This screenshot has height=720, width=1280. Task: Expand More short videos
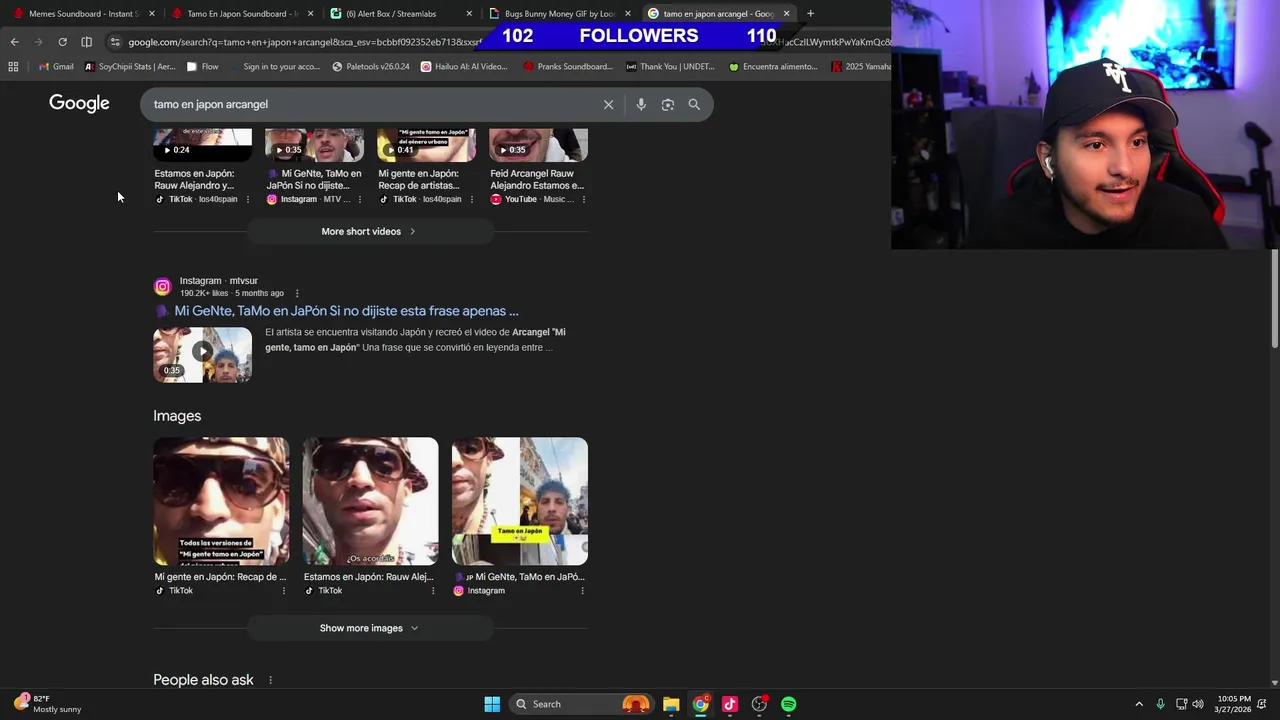(x=369, y=231)
